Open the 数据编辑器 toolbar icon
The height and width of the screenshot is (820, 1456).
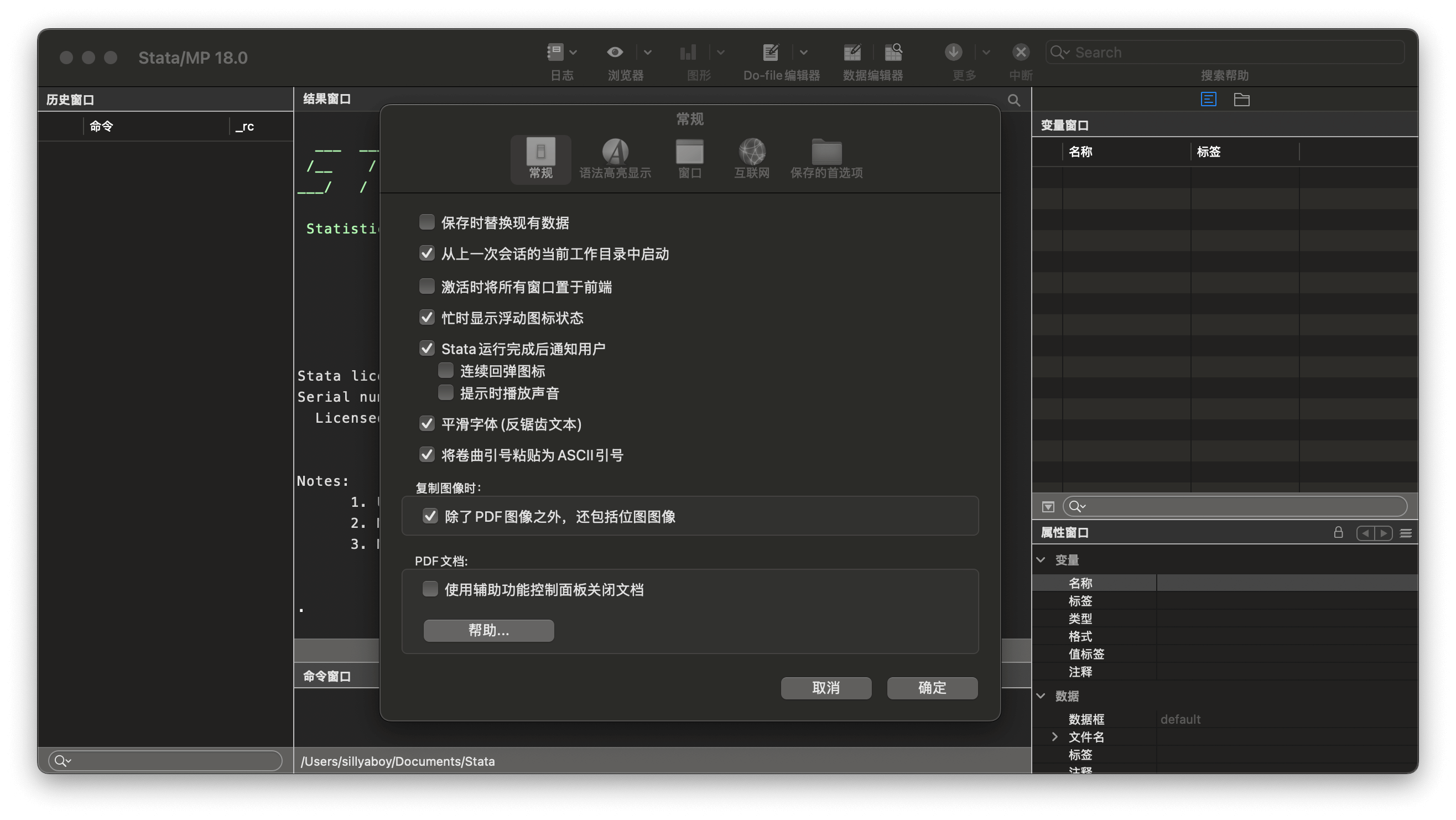852,52
